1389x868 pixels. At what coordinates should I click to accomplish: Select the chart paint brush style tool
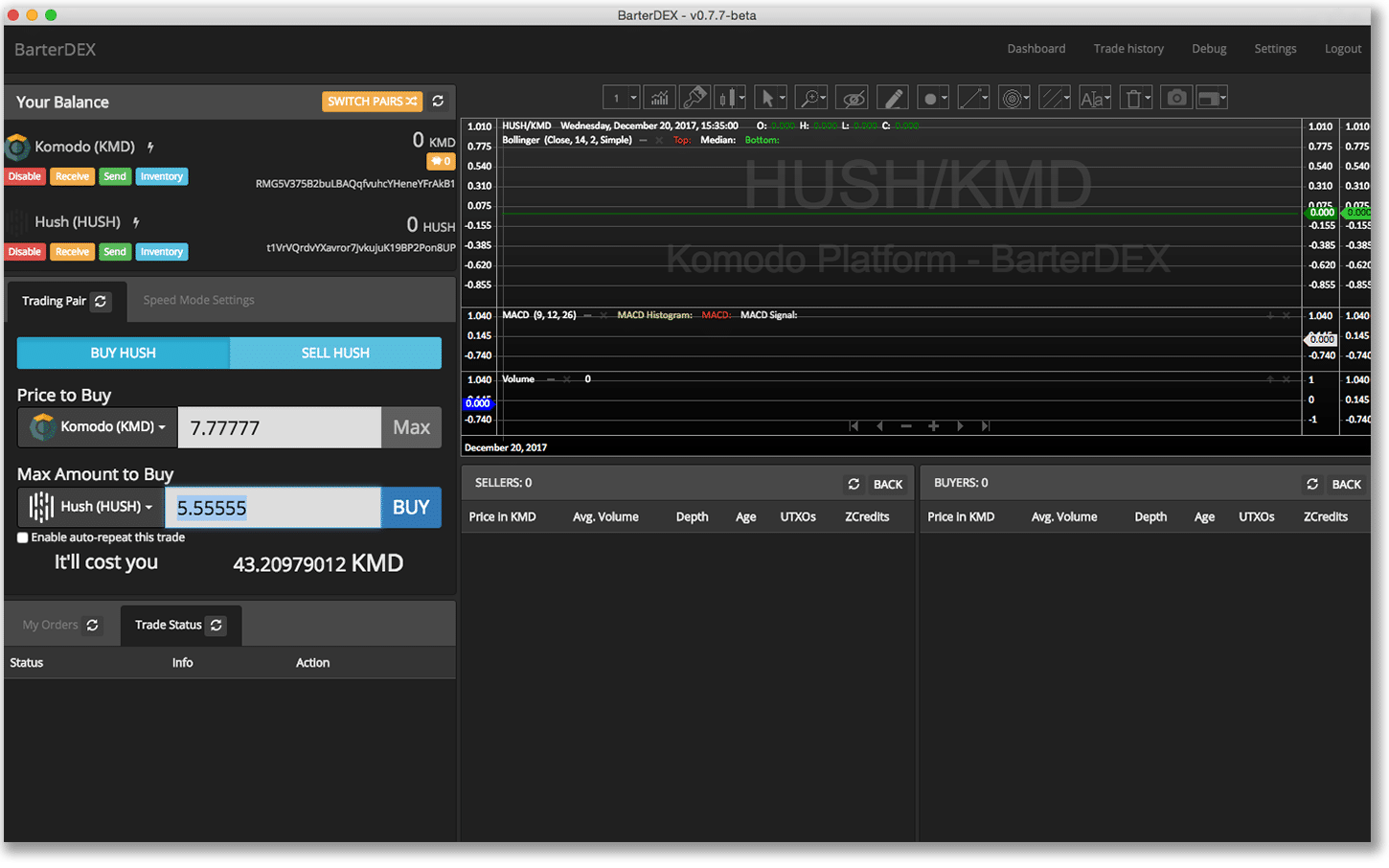[x=694, y=98]
